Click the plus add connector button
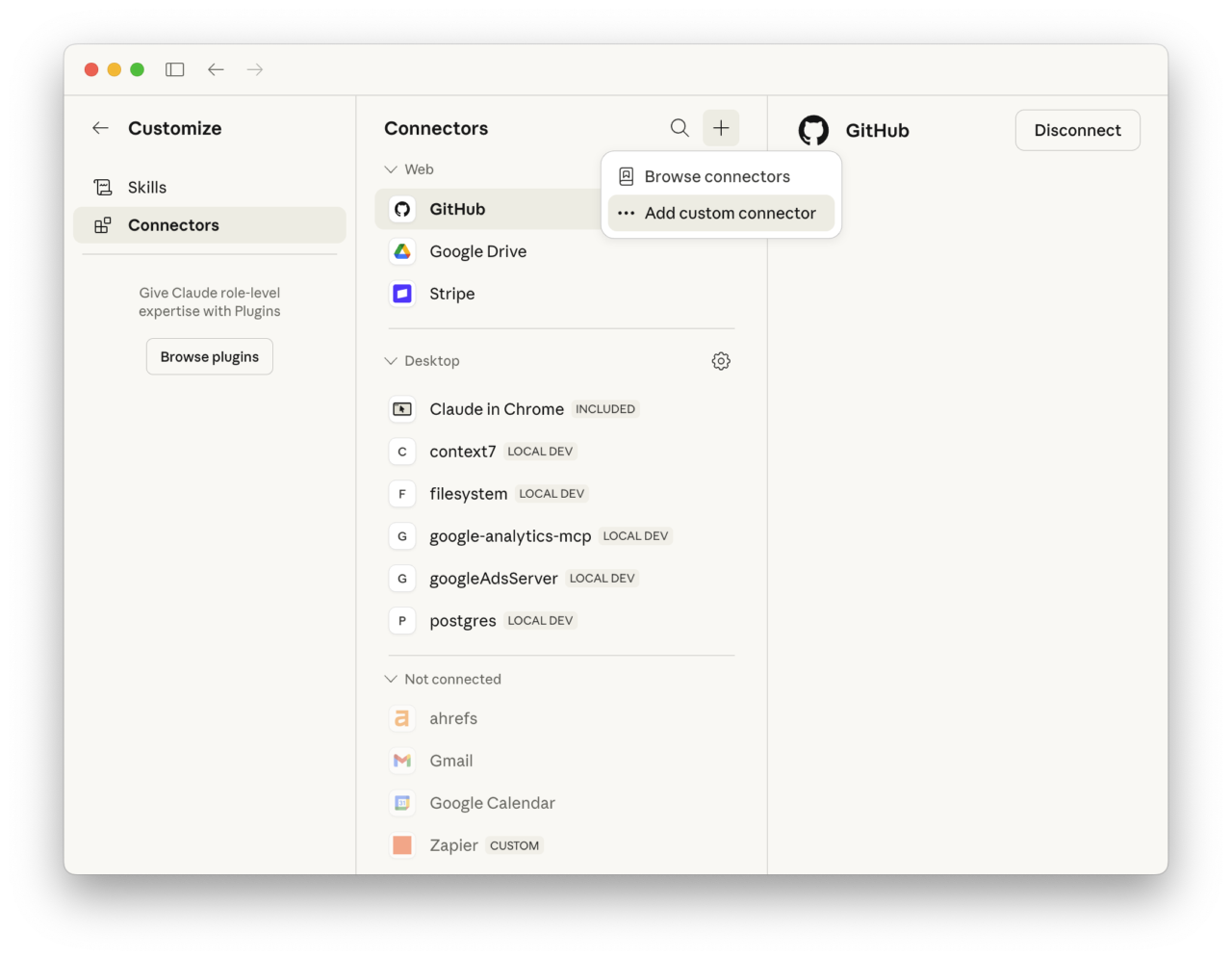The height and width of the screenshot is (958, 1232). coord(721,128)
